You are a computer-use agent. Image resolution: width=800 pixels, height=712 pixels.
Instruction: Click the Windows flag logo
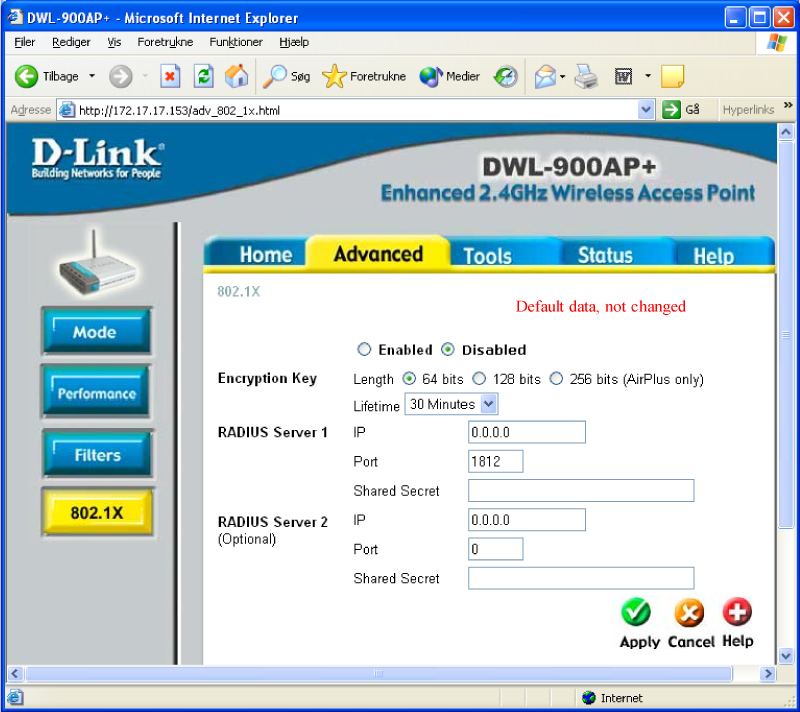pyautogui.click(x=777, y=43)
